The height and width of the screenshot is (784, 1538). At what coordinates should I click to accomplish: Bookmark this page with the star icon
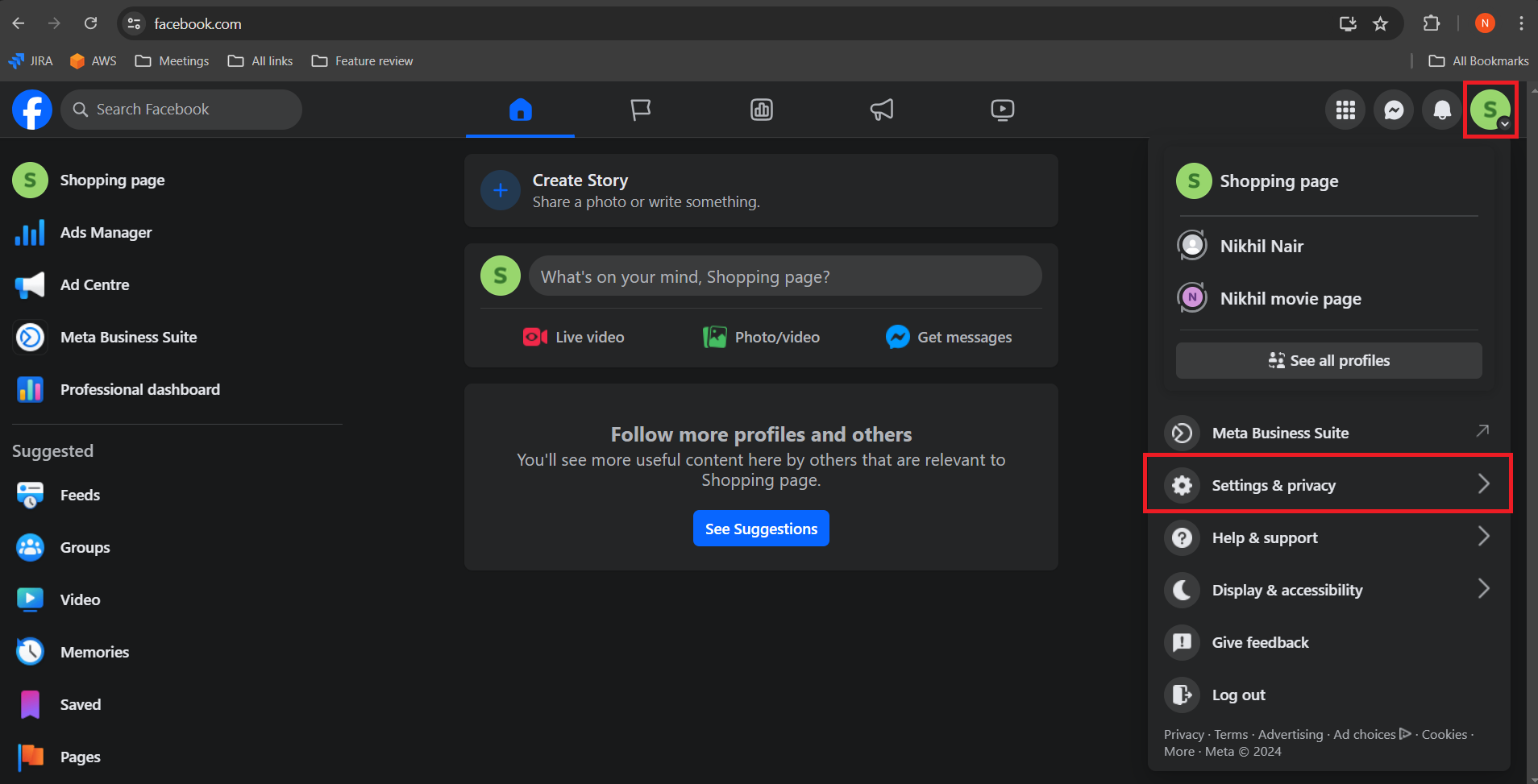tap(1381, 23)
